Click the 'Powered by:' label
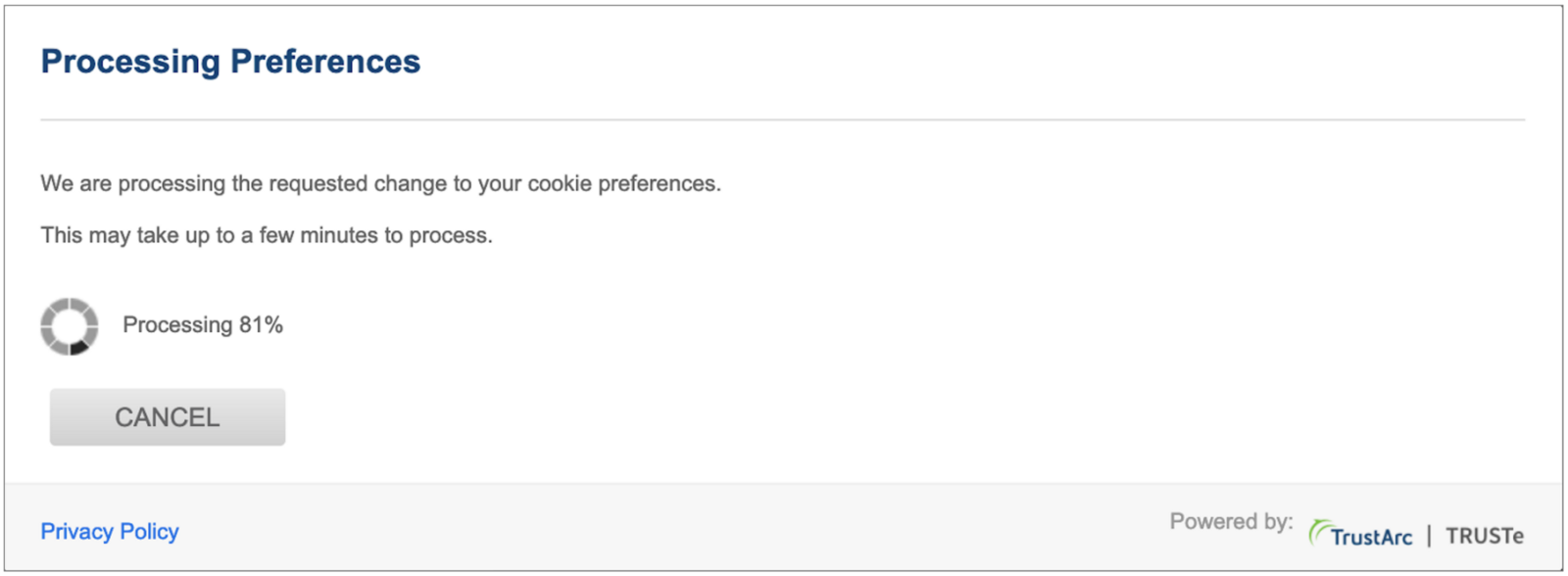 click(1231, 521)
